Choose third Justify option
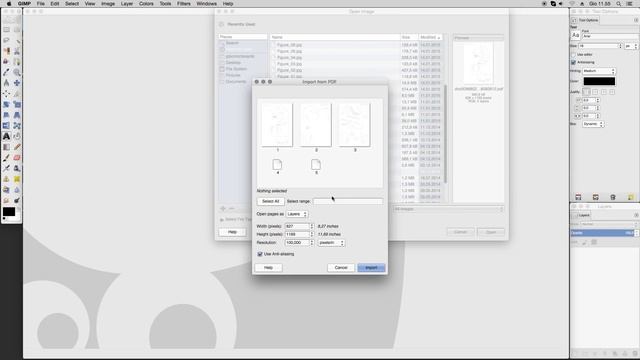The width and height of the screenshot is (640, 360). (x=604, y=92)
